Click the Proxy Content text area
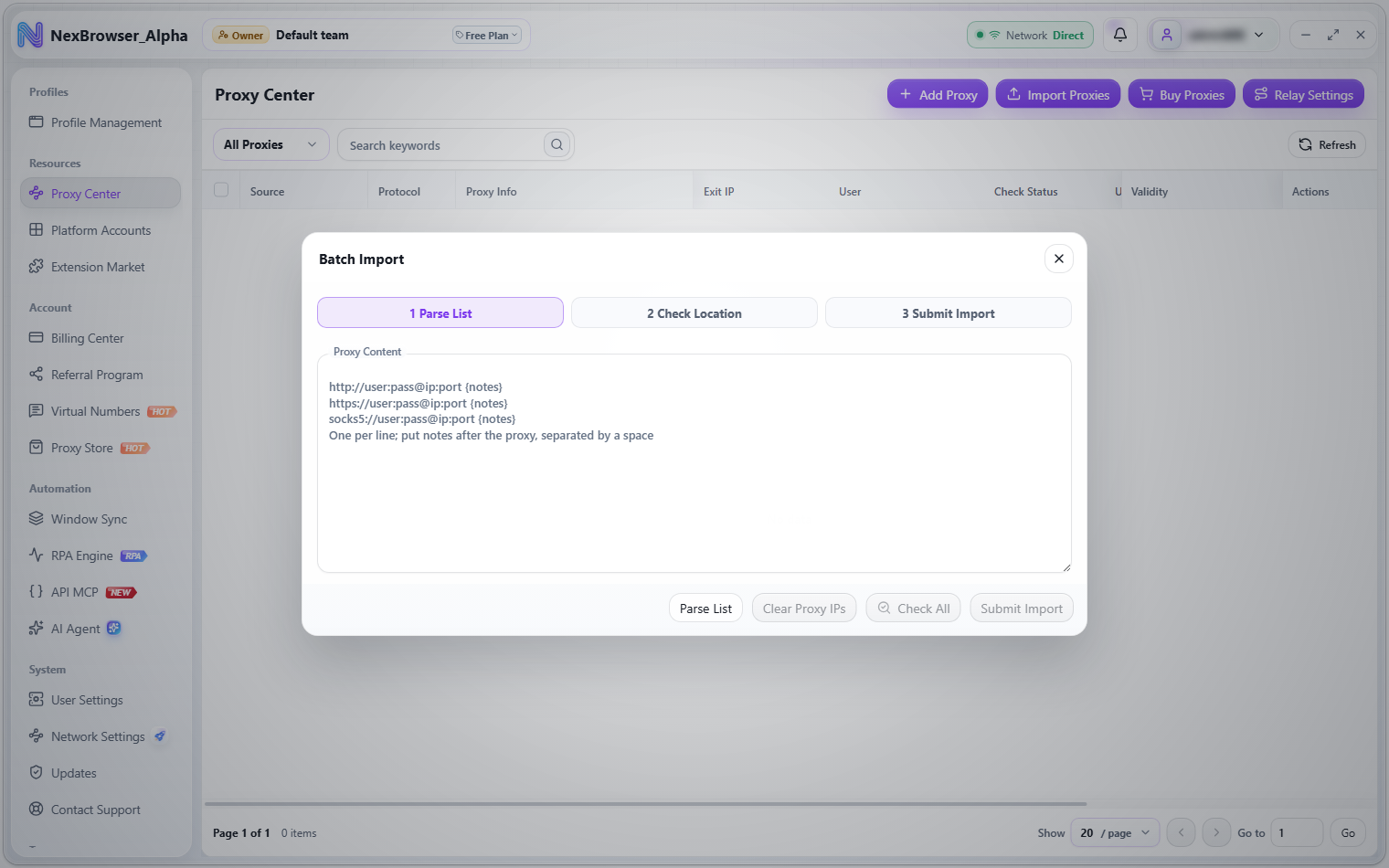The image size is (1389, 868). [694, 463]
